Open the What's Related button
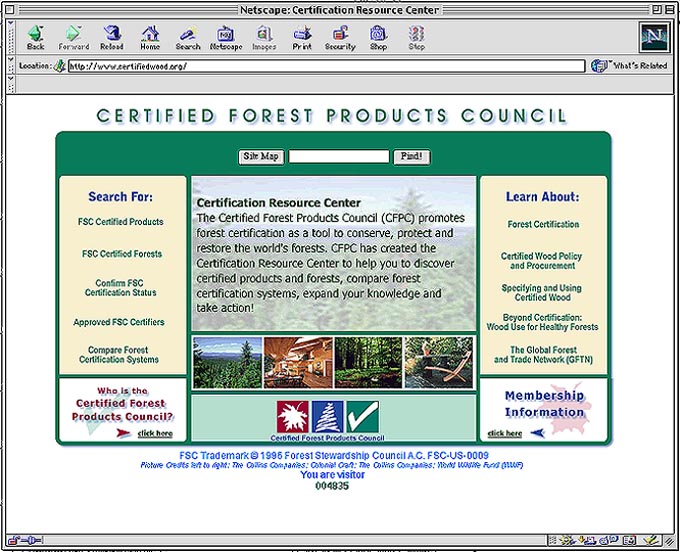This screenshot has height=552, width=680. 629,66
